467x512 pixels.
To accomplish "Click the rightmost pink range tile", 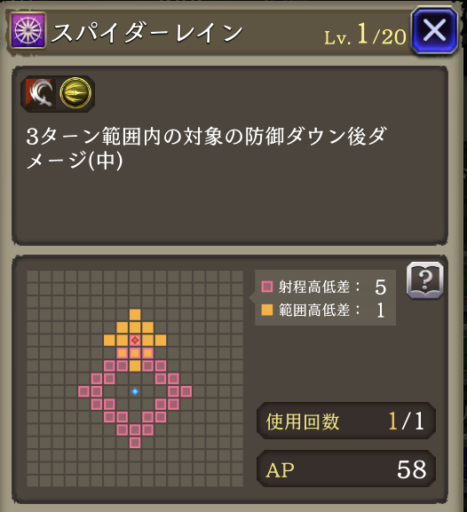I will click(x=186, y=391).
